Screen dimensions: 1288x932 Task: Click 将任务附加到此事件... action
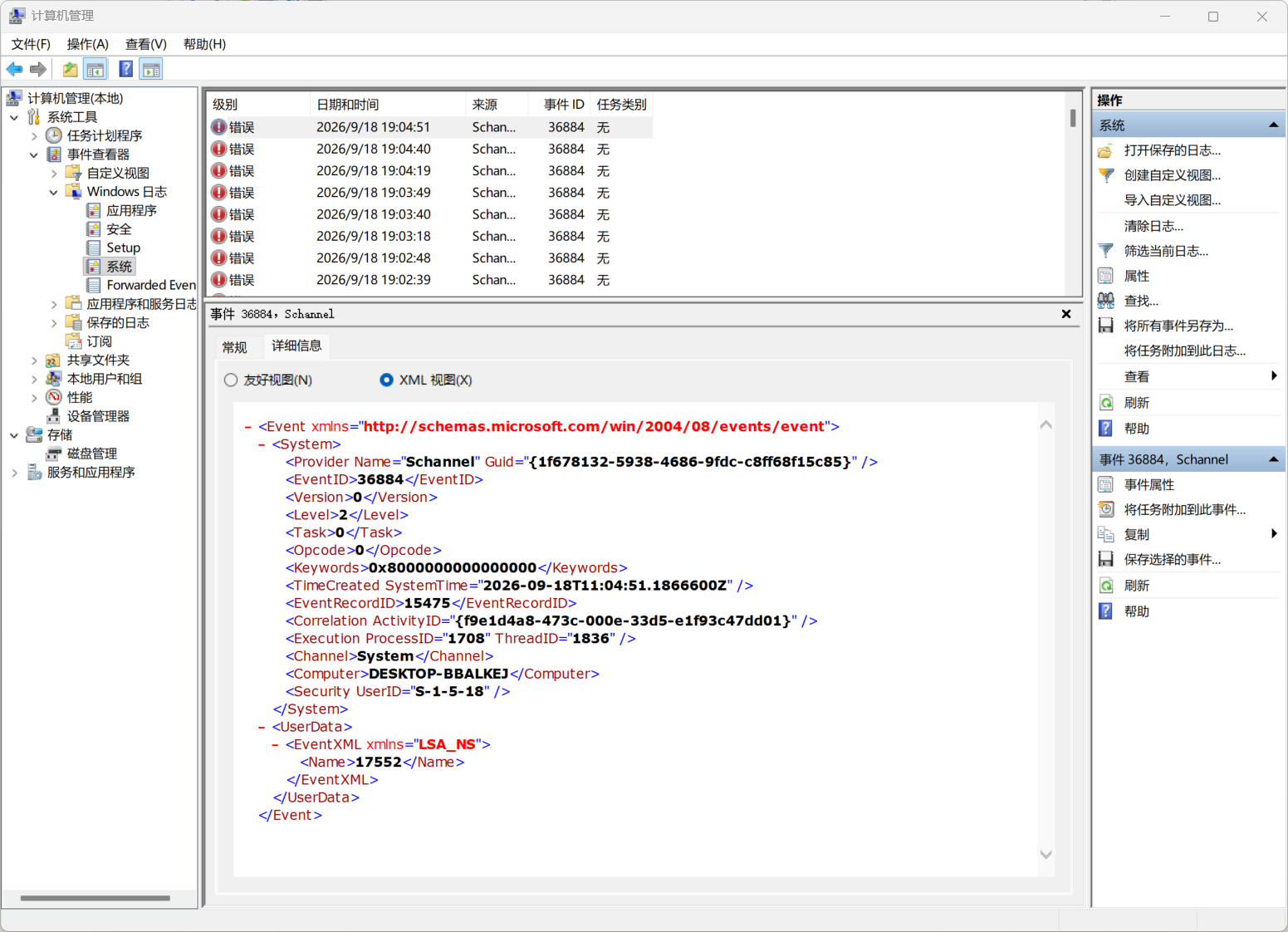(1185, 509)
